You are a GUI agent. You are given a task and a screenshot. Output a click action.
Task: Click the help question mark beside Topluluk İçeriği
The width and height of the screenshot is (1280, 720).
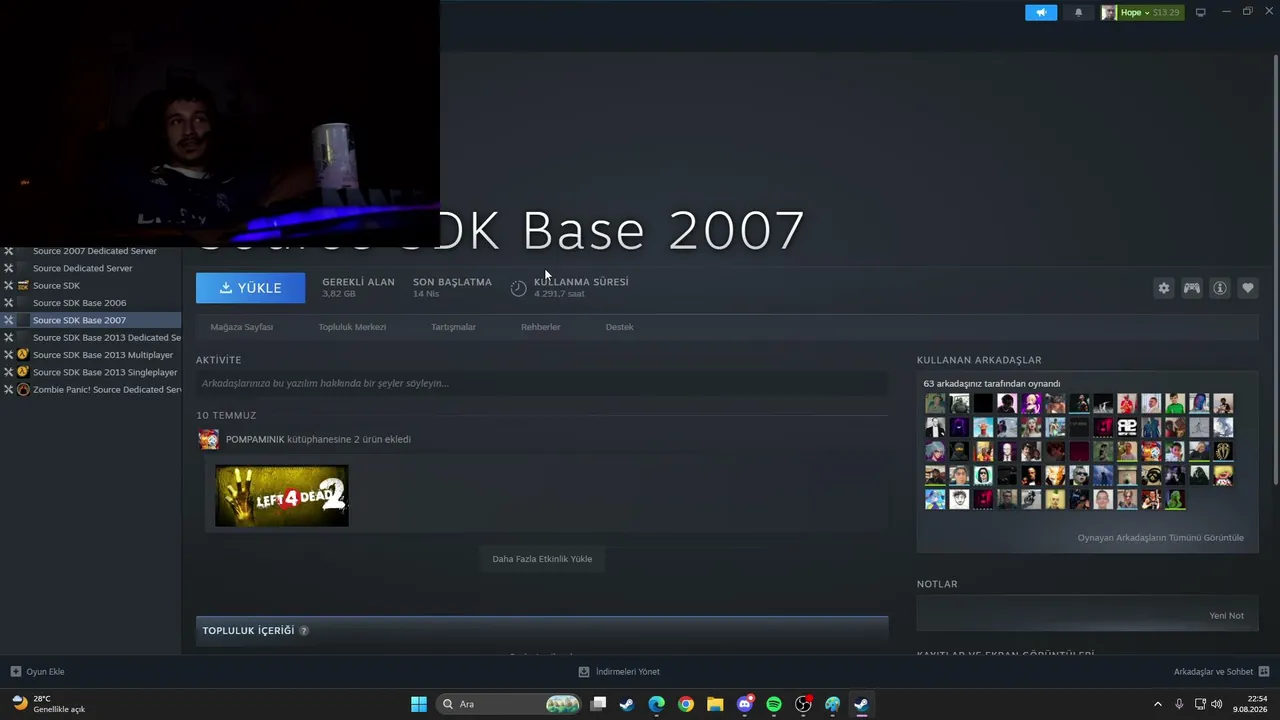click(x=304, y=631)
